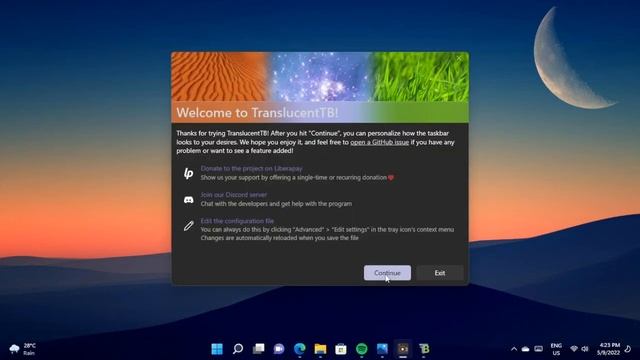640x360 pixels.
Task: Click the focus assist moon tray icon
Action: pyautogui.click(x=629, y=349)
